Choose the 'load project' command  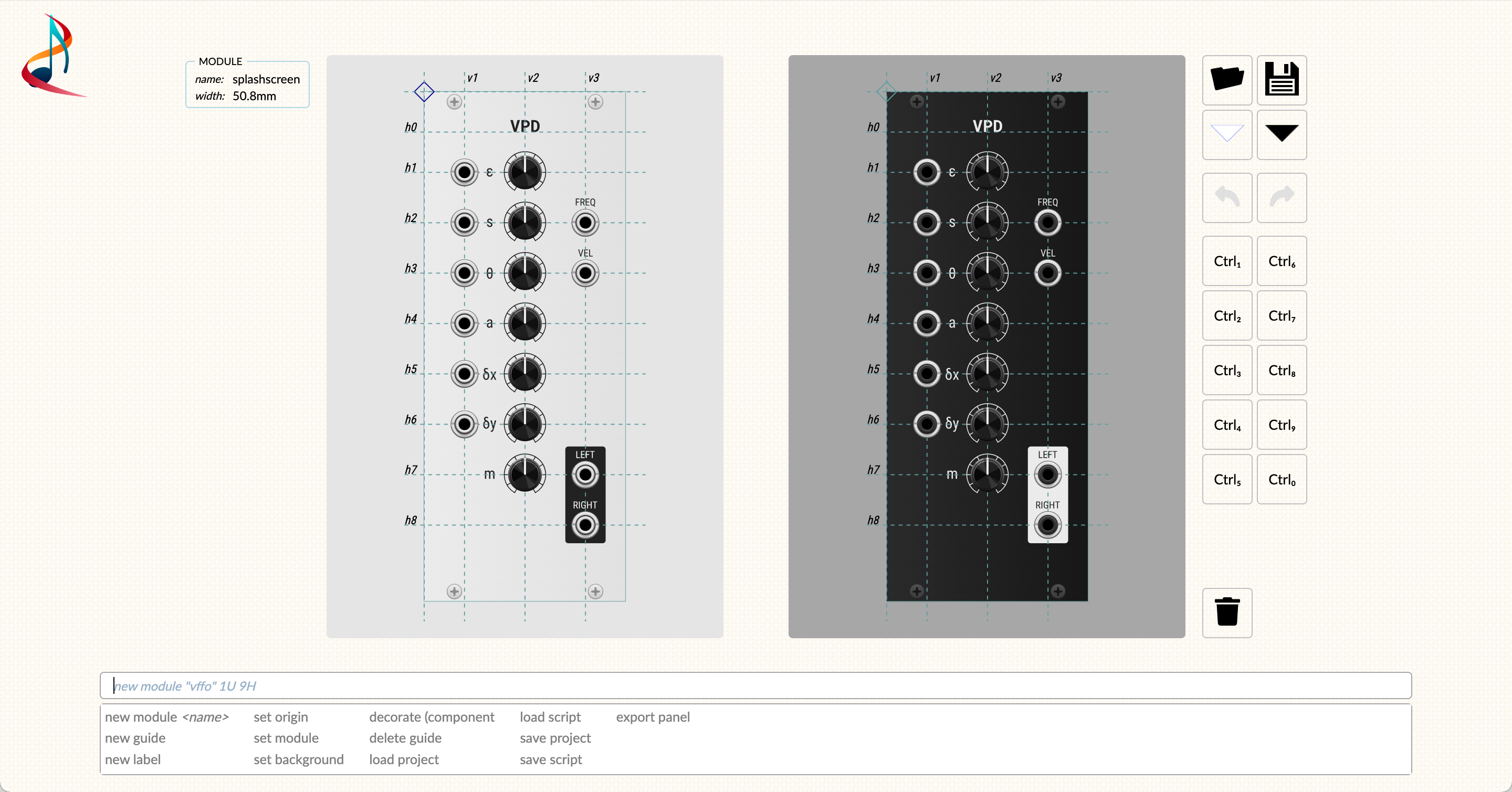404,759
